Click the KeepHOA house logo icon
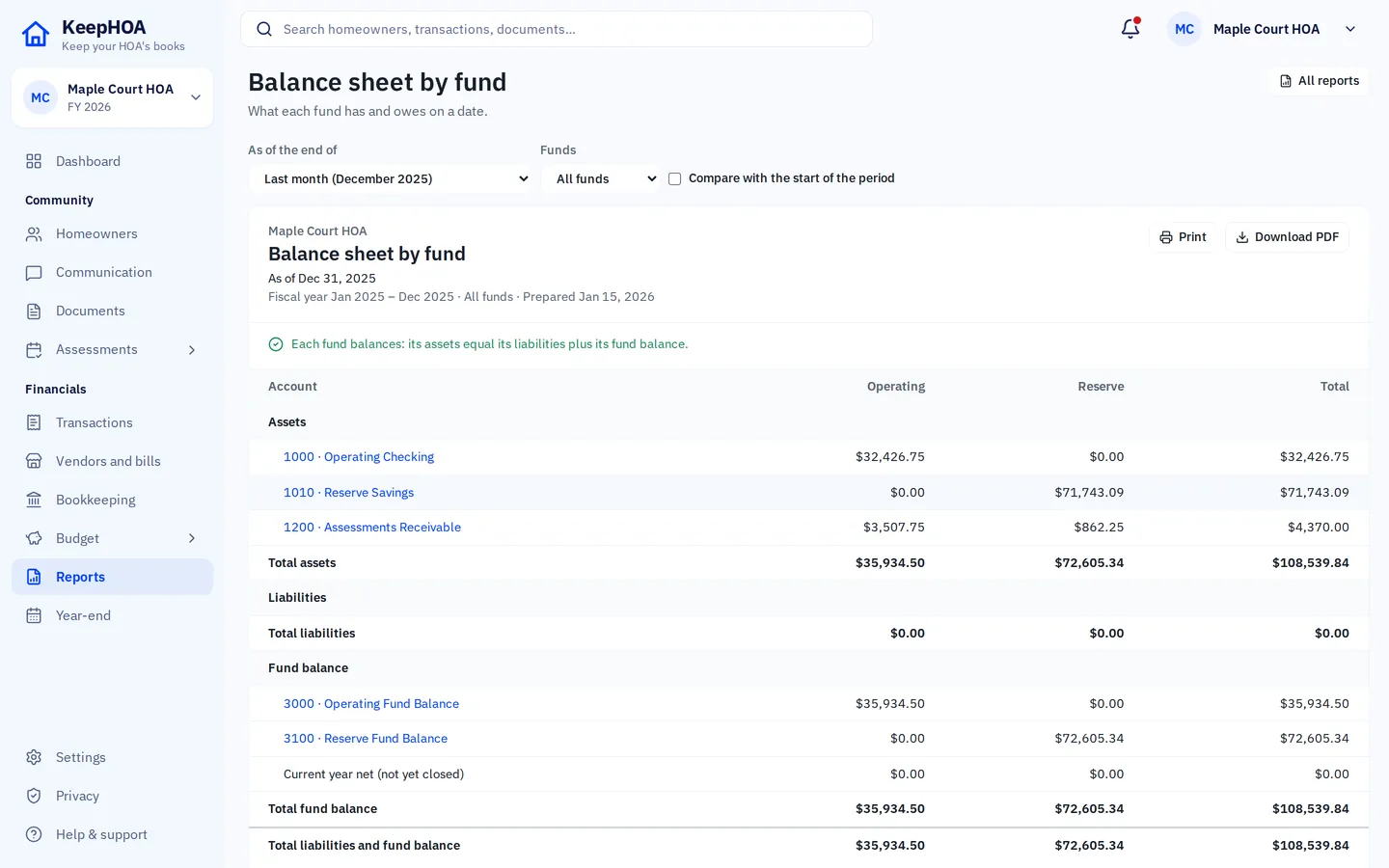This screenshot has width=1389, height=868. (36, 35)
